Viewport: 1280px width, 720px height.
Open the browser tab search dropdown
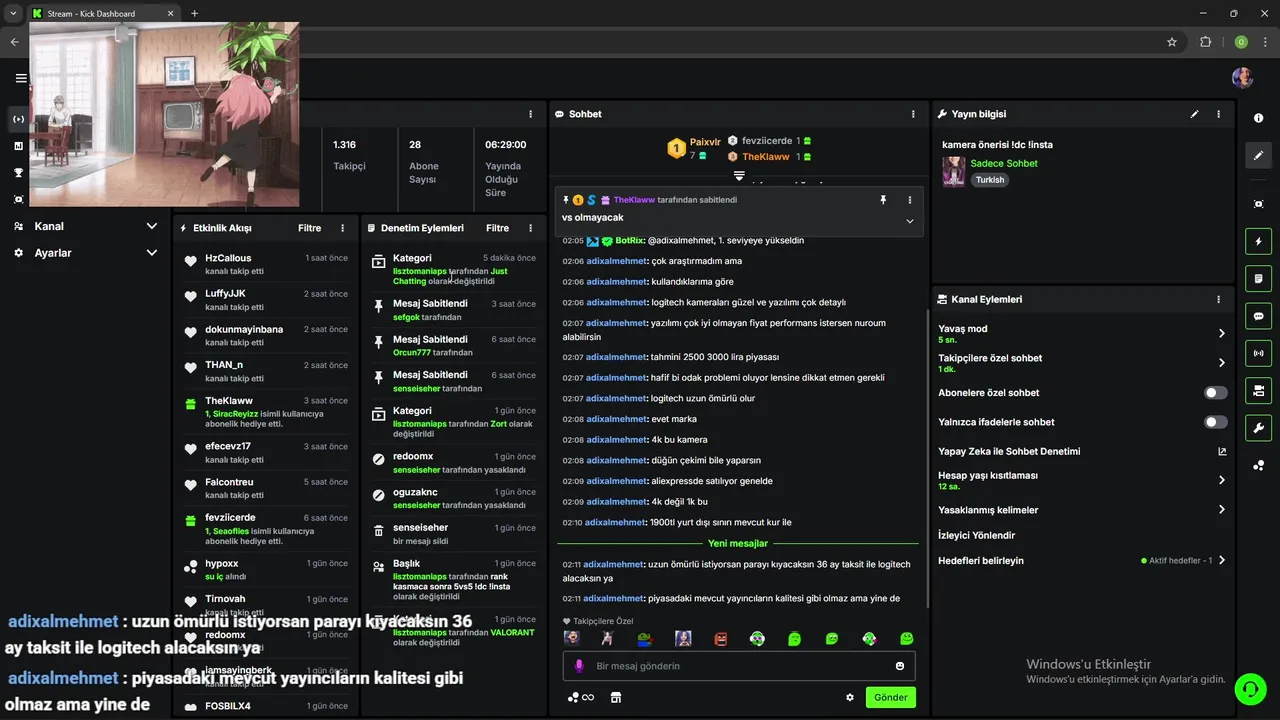click(12, 13)
